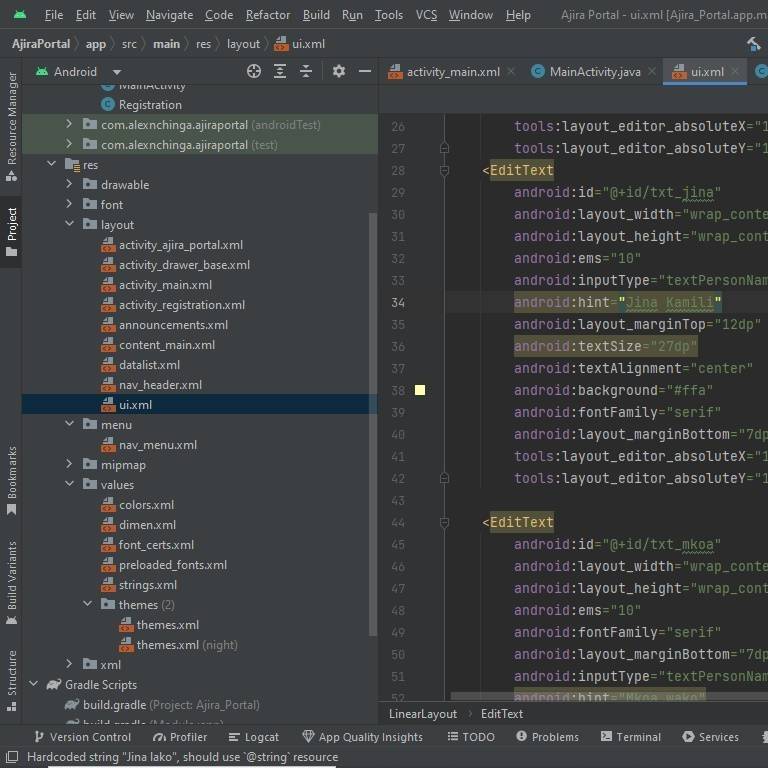This screenshot has height=768, width=768.
Task: Click the Android Studio logo icon
Action: tap(20, 15)
